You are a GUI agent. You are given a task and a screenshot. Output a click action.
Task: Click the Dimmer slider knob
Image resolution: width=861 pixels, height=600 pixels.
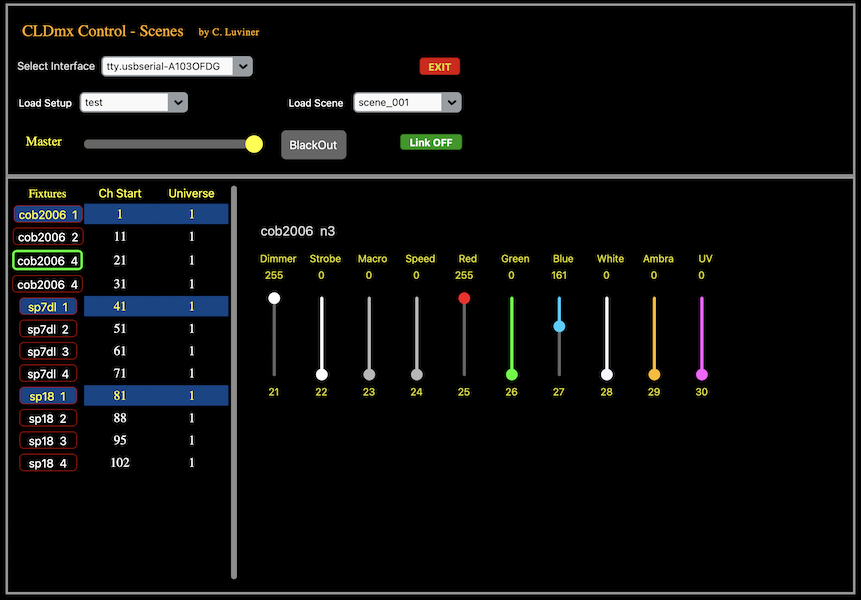[x=274, y=298]
